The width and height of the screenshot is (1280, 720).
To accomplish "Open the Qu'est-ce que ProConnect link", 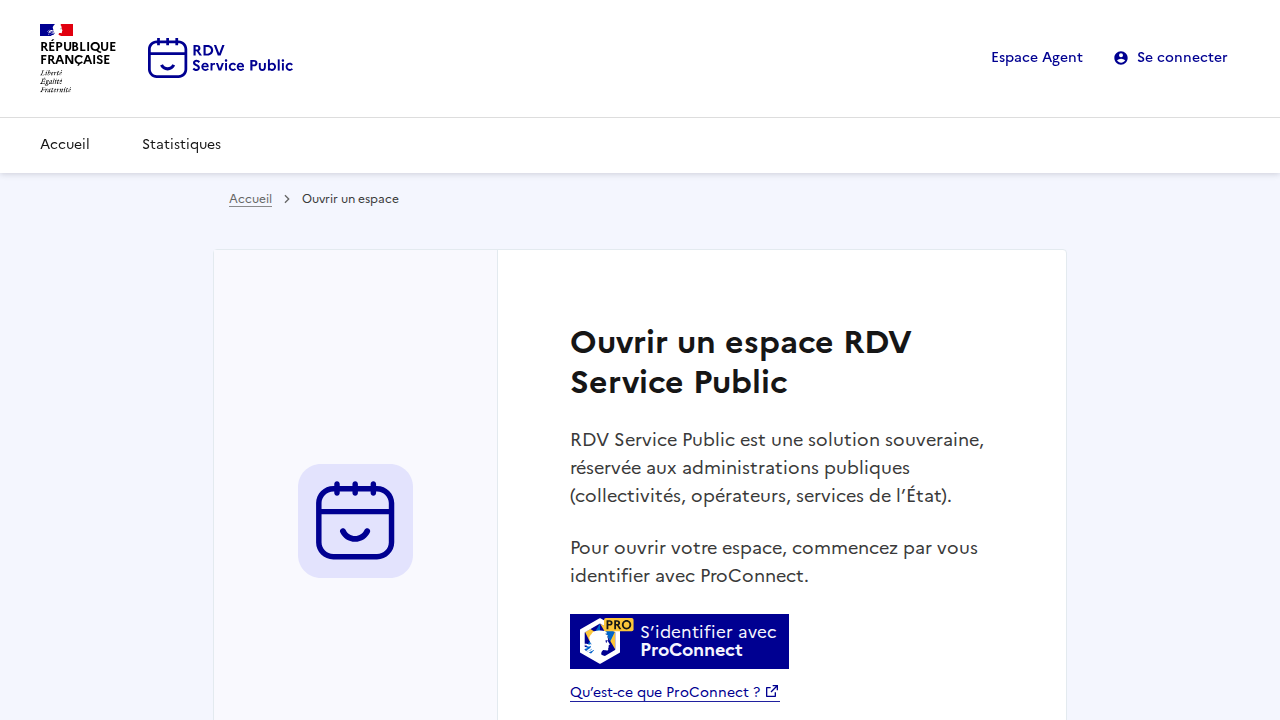I will click(x=664, y=692).
